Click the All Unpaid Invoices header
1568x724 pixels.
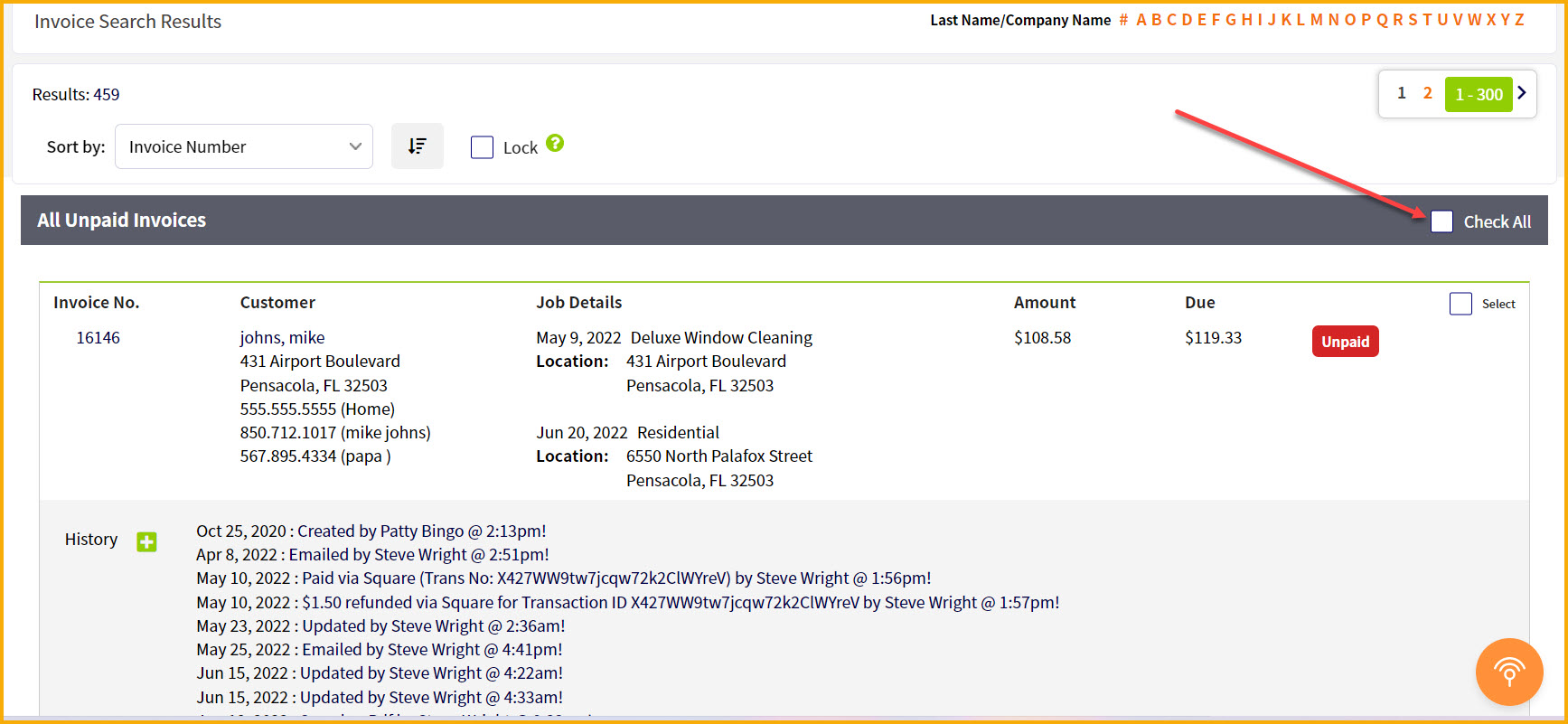click(121, 220)
